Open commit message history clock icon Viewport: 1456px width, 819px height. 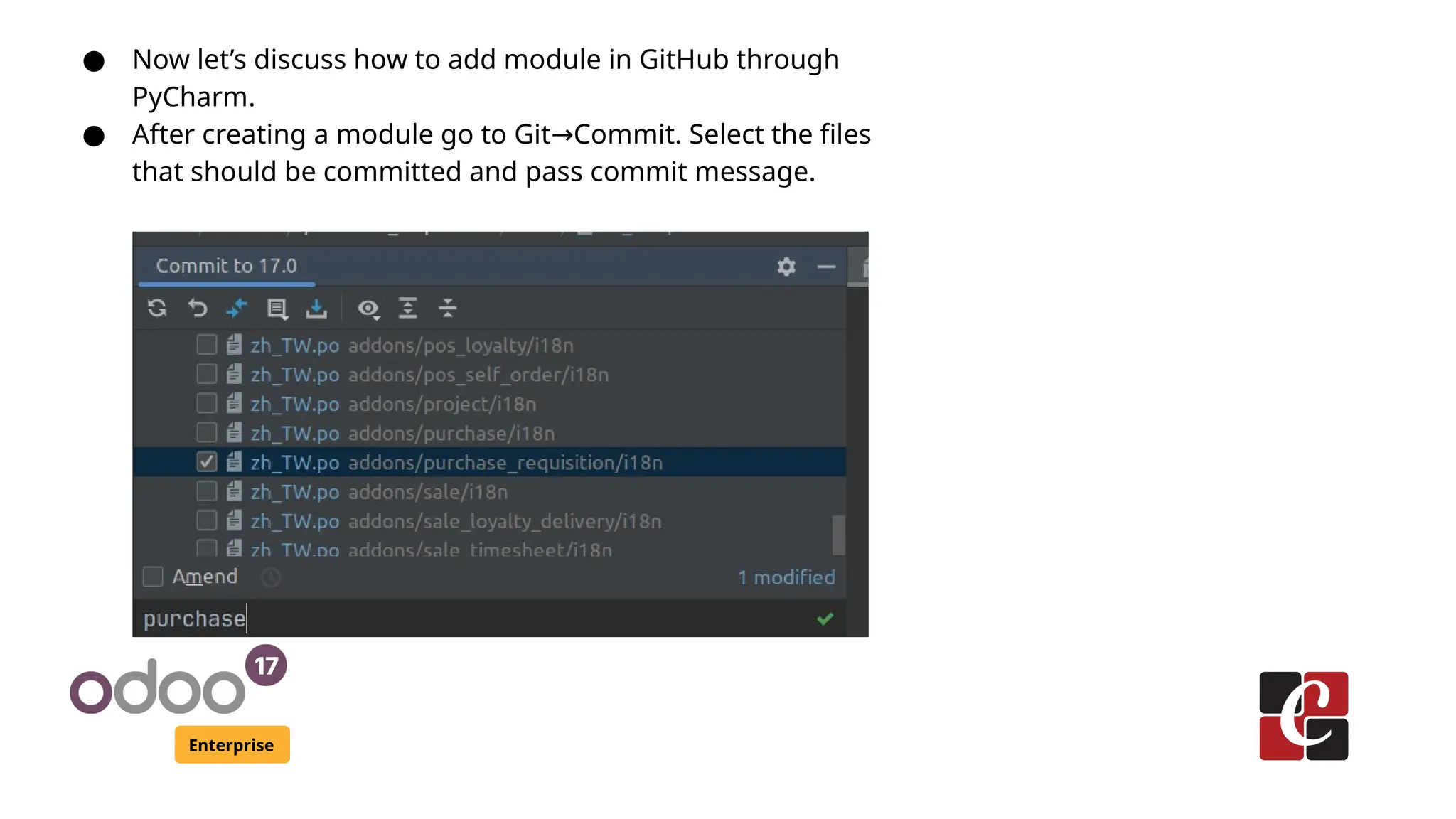point(271,577)
